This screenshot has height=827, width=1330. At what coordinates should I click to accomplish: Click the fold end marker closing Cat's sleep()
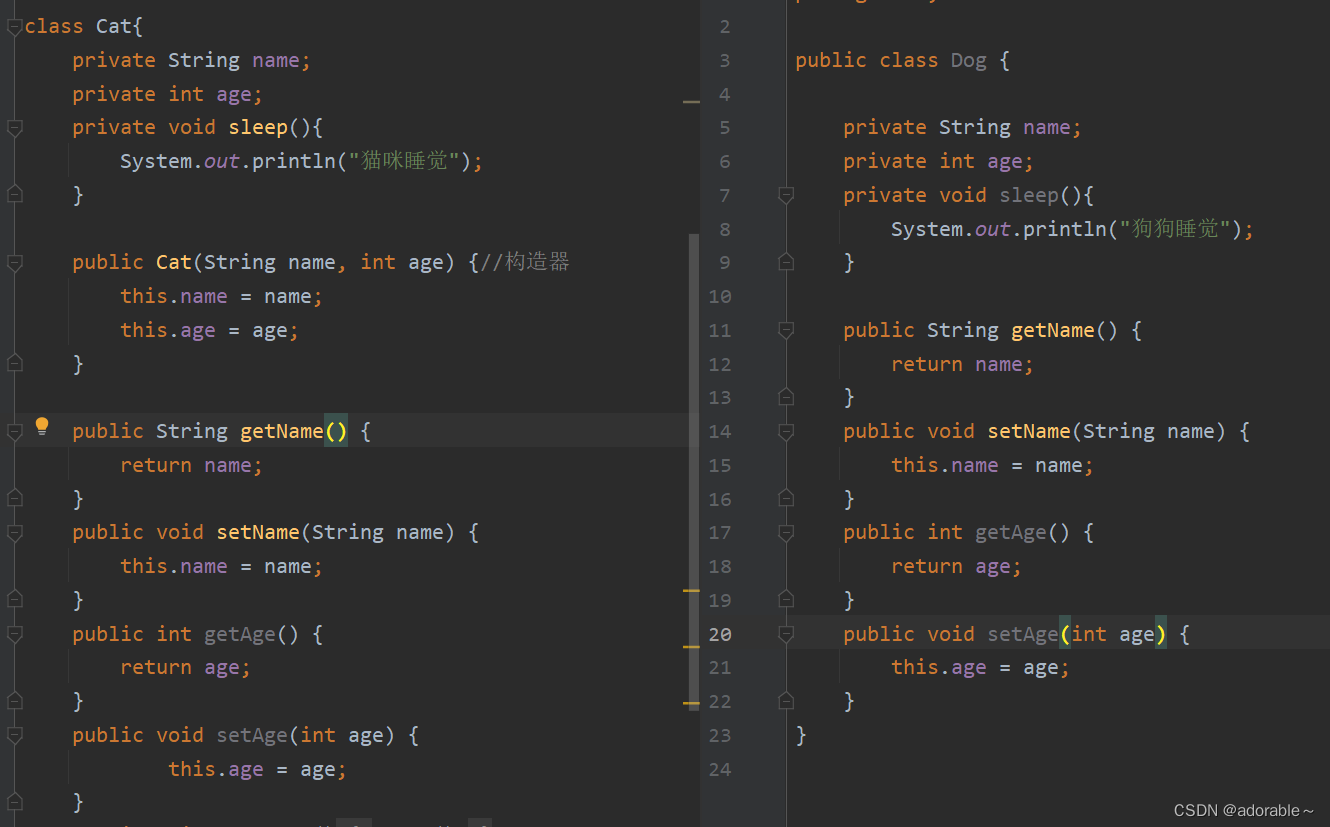coord(14,195)
